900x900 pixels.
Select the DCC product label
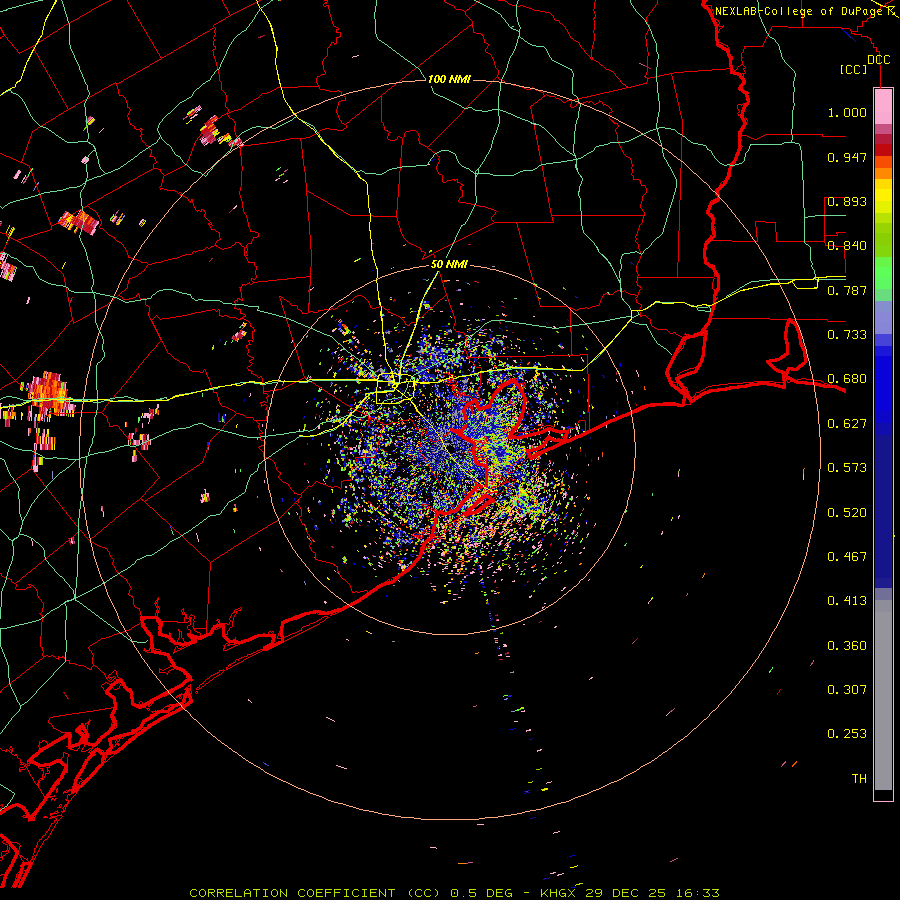click(878, 60)
